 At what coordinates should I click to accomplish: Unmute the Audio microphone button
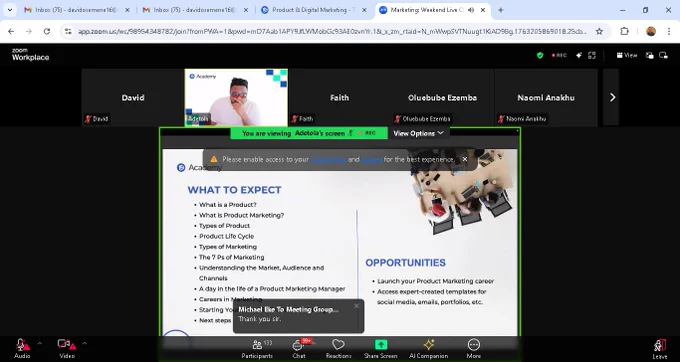(22, 349)
